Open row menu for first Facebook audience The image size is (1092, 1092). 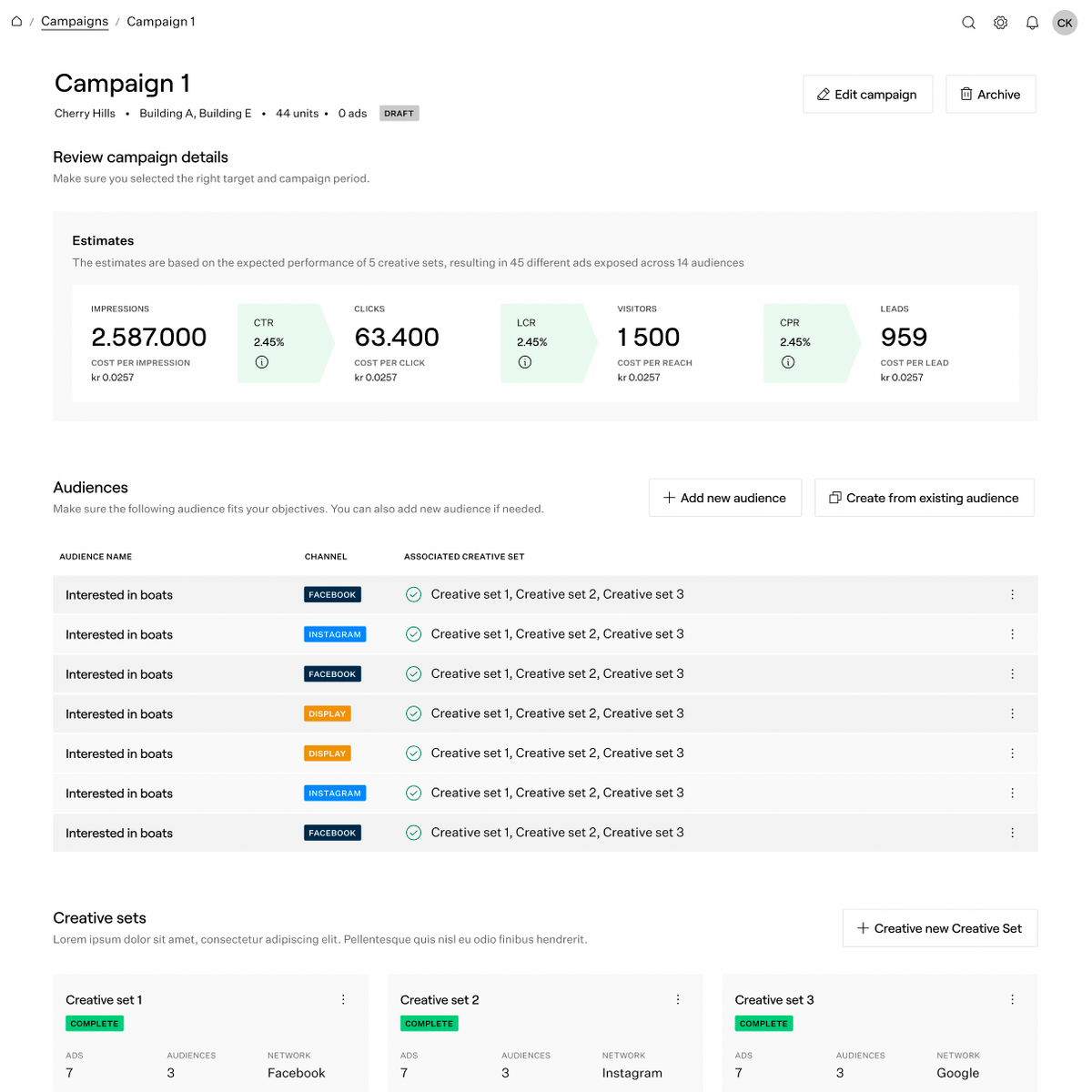click(1012, 594)
